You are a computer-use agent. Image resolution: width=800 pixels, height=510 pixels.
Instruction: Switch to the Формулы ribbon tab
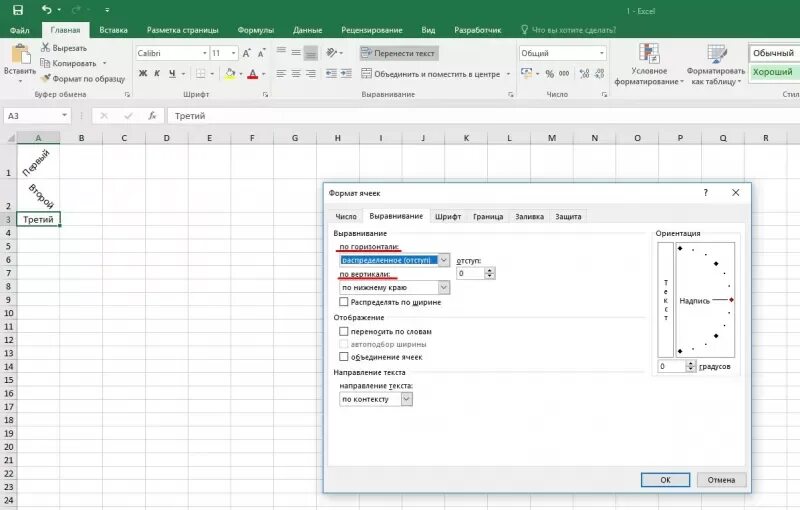pos(256,30)
